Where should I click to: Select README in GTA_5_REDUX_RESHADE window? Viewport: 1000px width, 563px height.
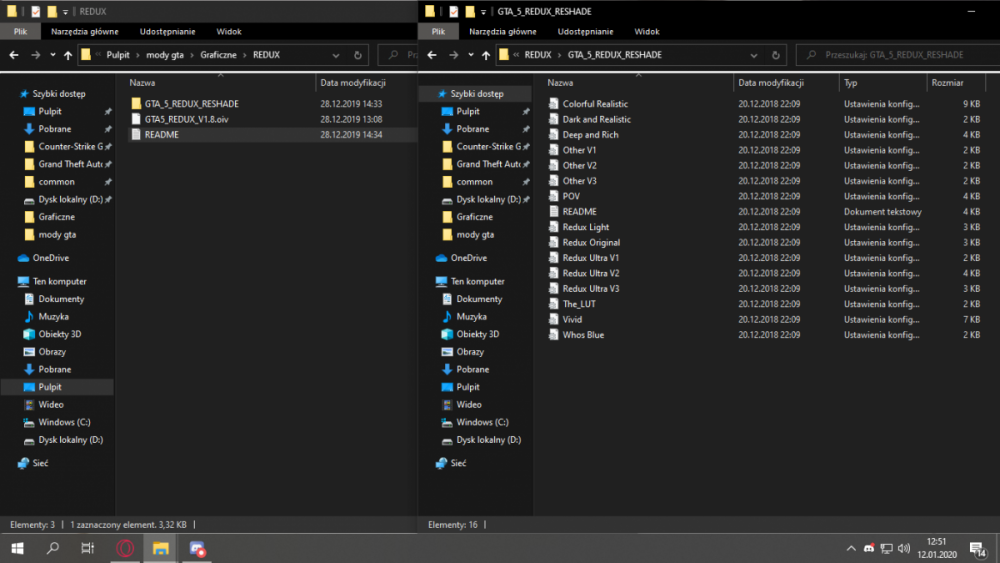[579, 212]
